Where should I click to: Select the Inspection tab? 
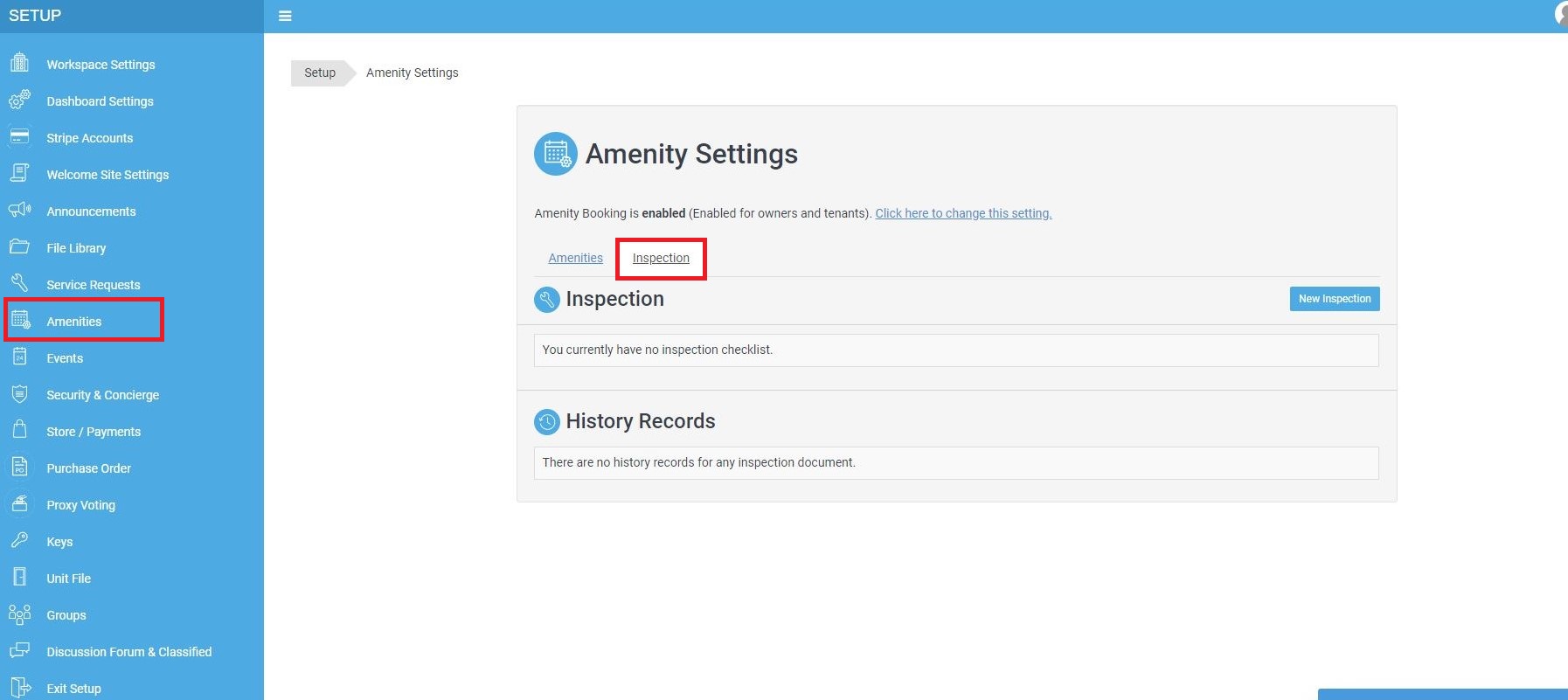[661, 258]
